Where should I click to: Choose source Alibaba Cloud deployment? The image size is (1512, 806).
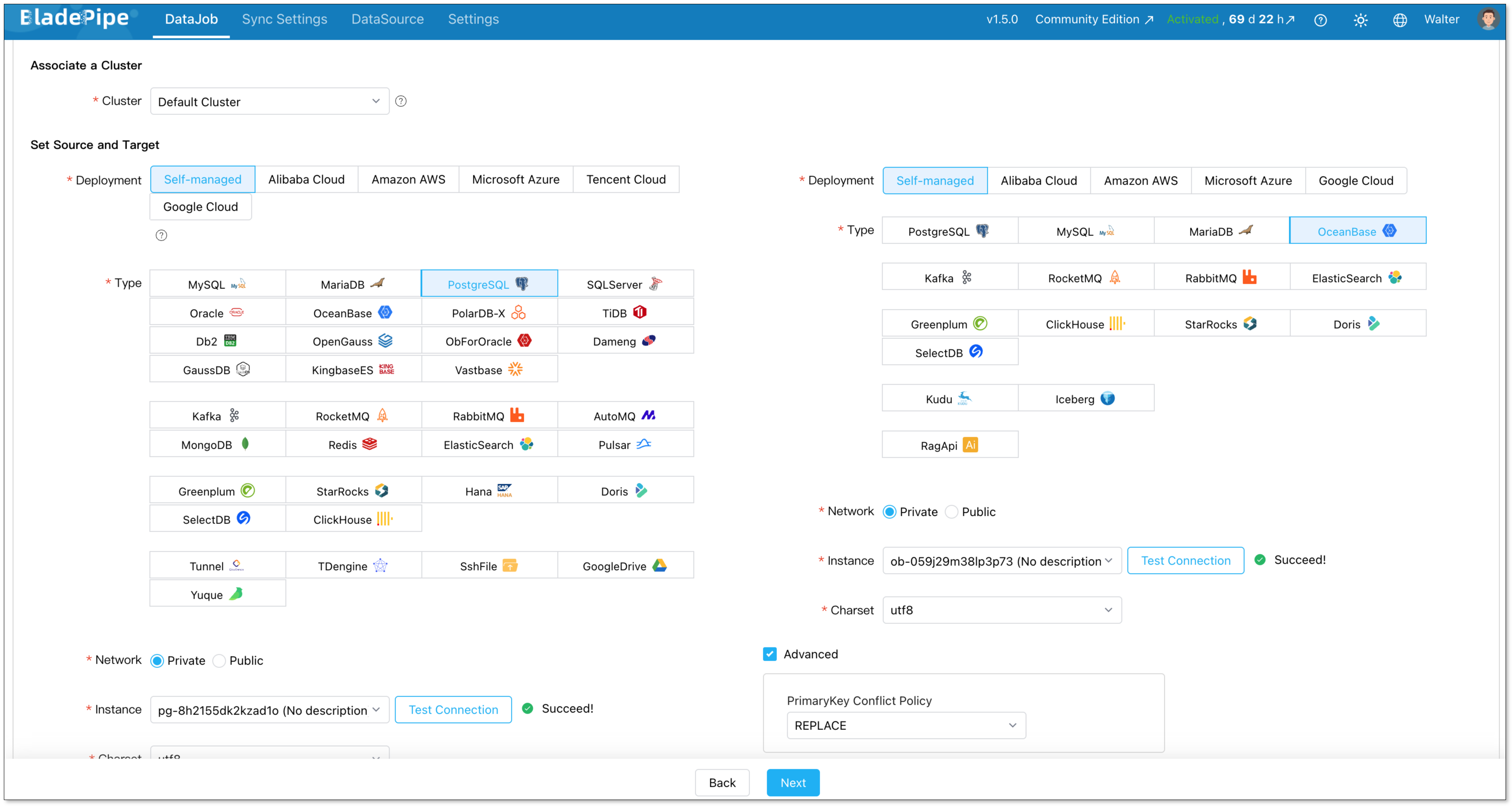307,179
